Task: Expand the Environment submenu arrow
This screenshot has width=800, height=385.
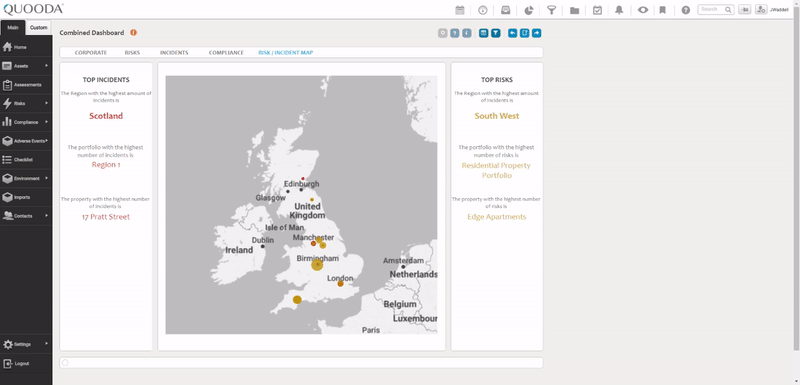Action: (x=46, y=178)
